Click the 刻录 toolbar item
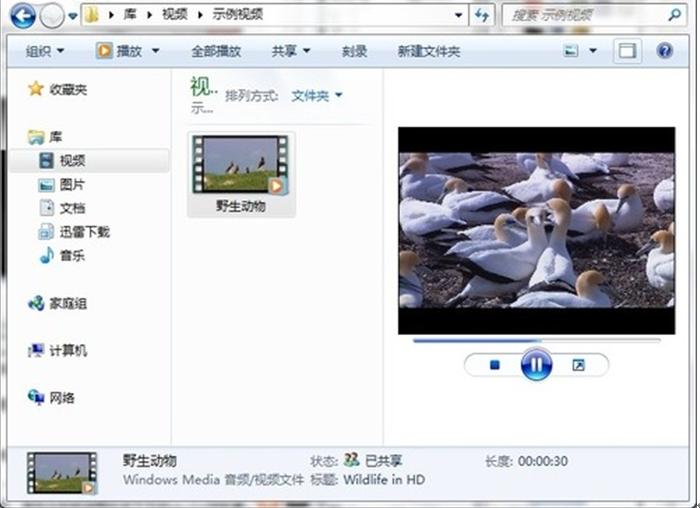 pyautogui.click(x=354, y=51)
